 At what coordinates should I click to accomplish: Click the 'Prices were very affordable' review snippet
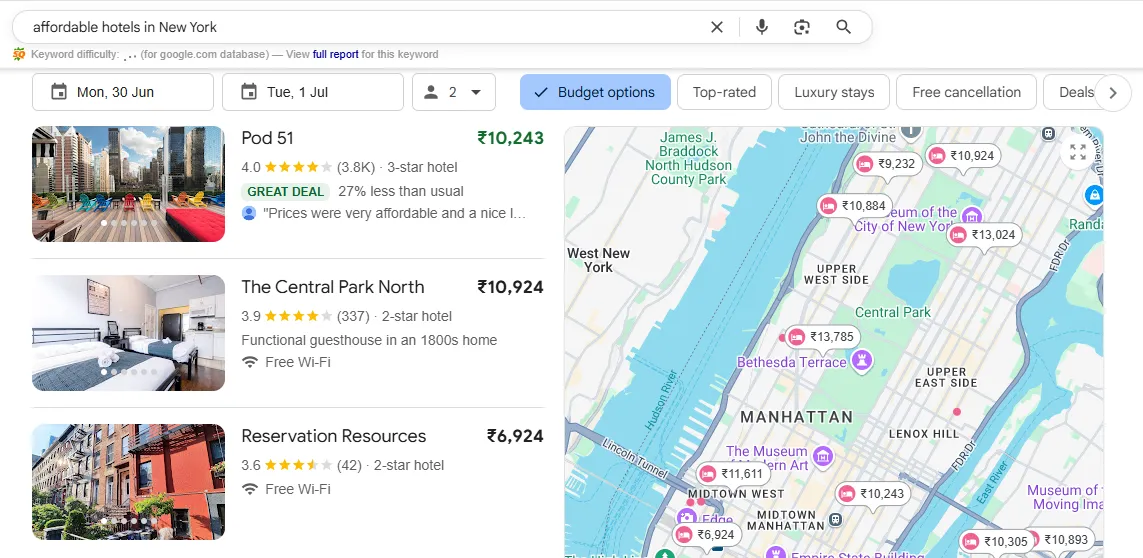tap(394, 214)
